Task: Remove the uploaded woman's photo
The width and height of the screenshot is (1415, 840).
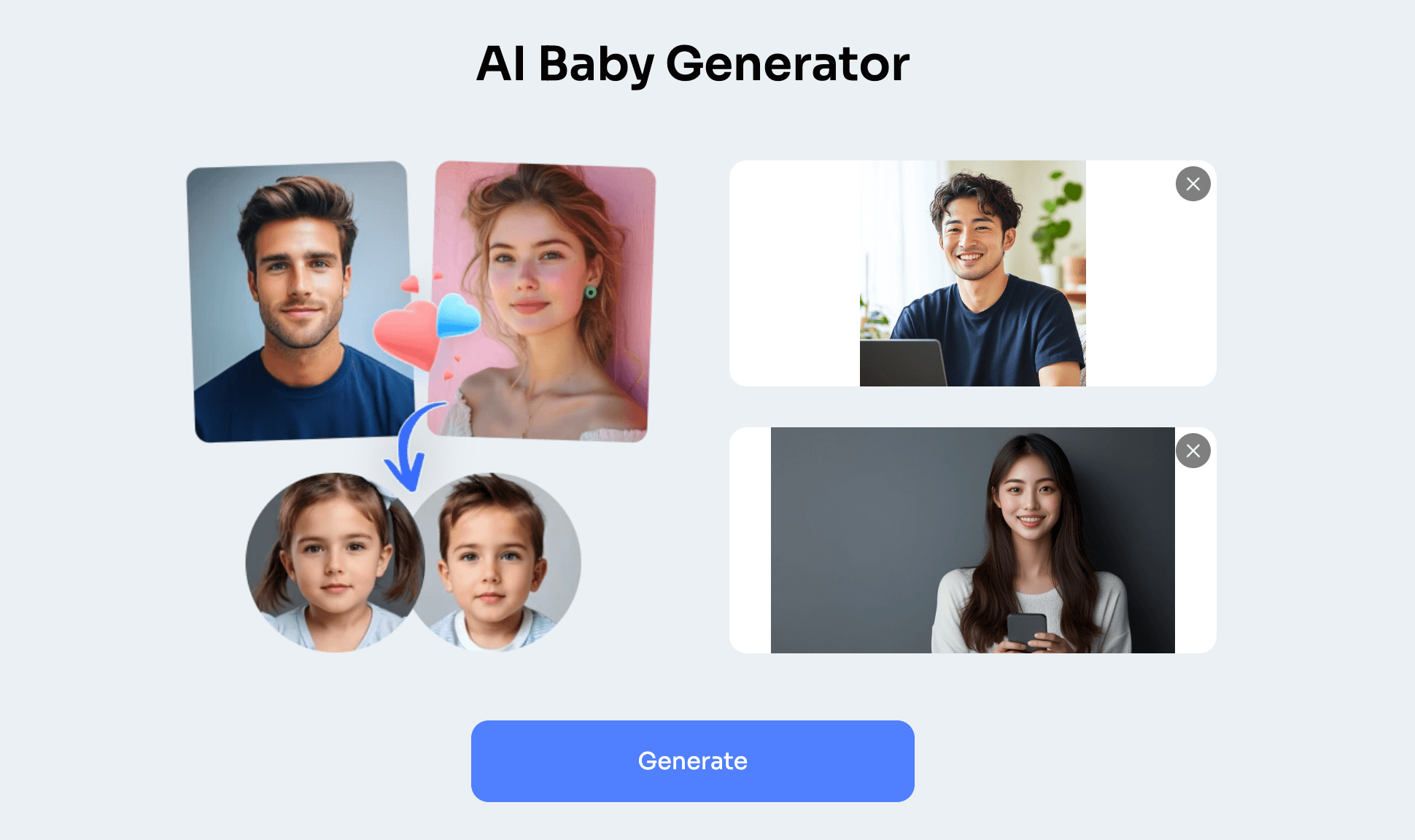Action: click(x=1193, y=451)
